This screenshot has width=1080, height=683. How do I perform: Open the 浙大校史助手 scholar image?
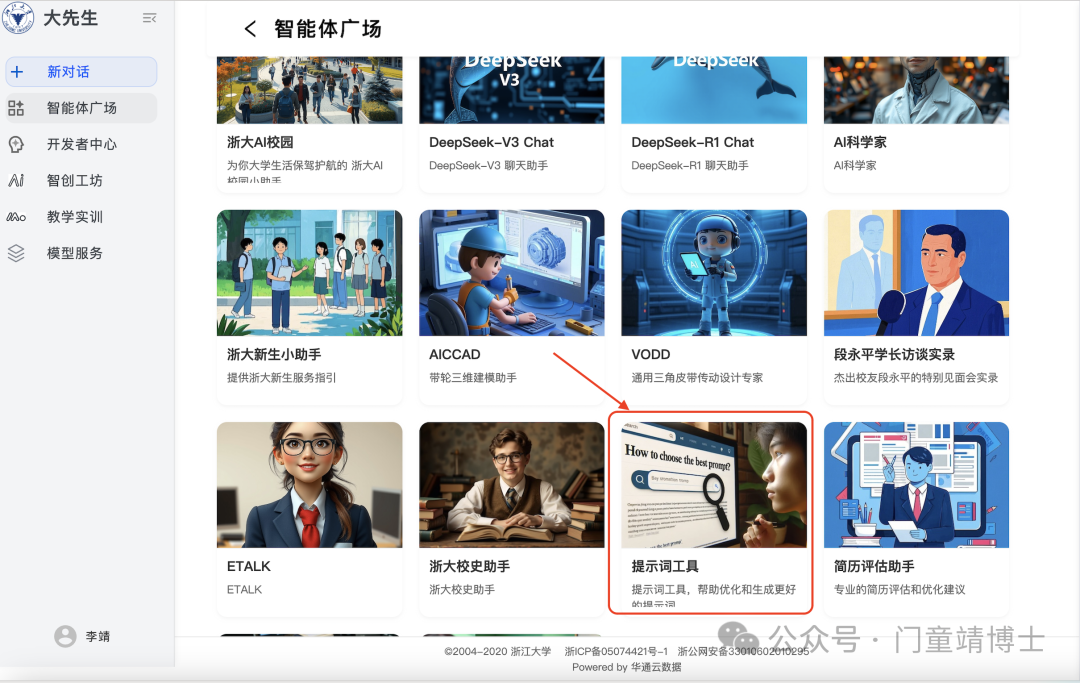pos(512,485)
